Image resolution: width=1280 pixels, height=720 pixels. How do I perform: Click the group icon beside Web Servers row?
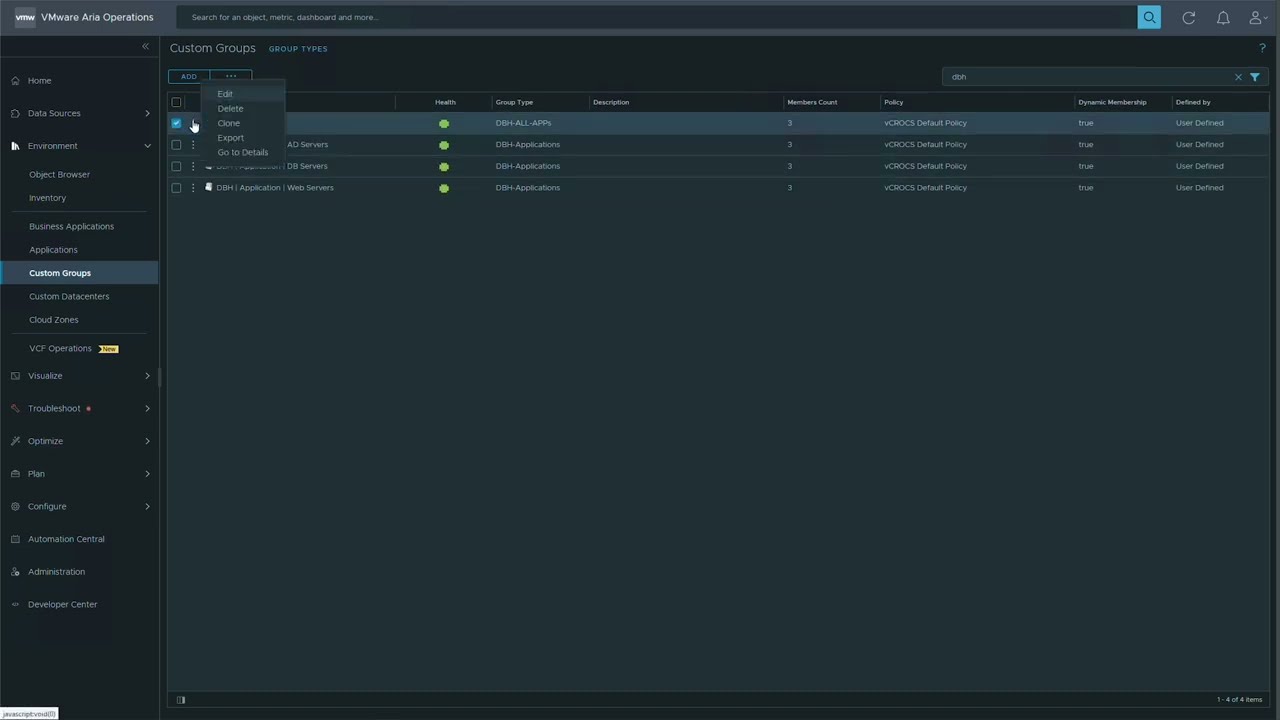point(208,187)
